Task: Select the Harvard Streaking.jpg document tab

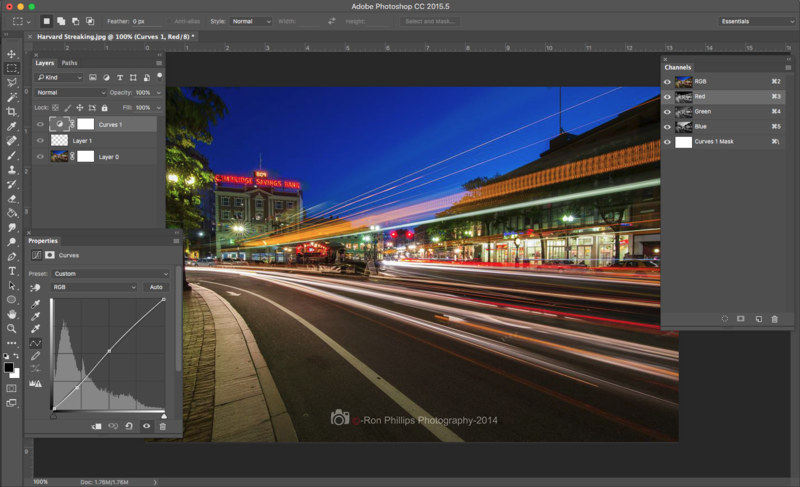Action: [x=117, y=36]
